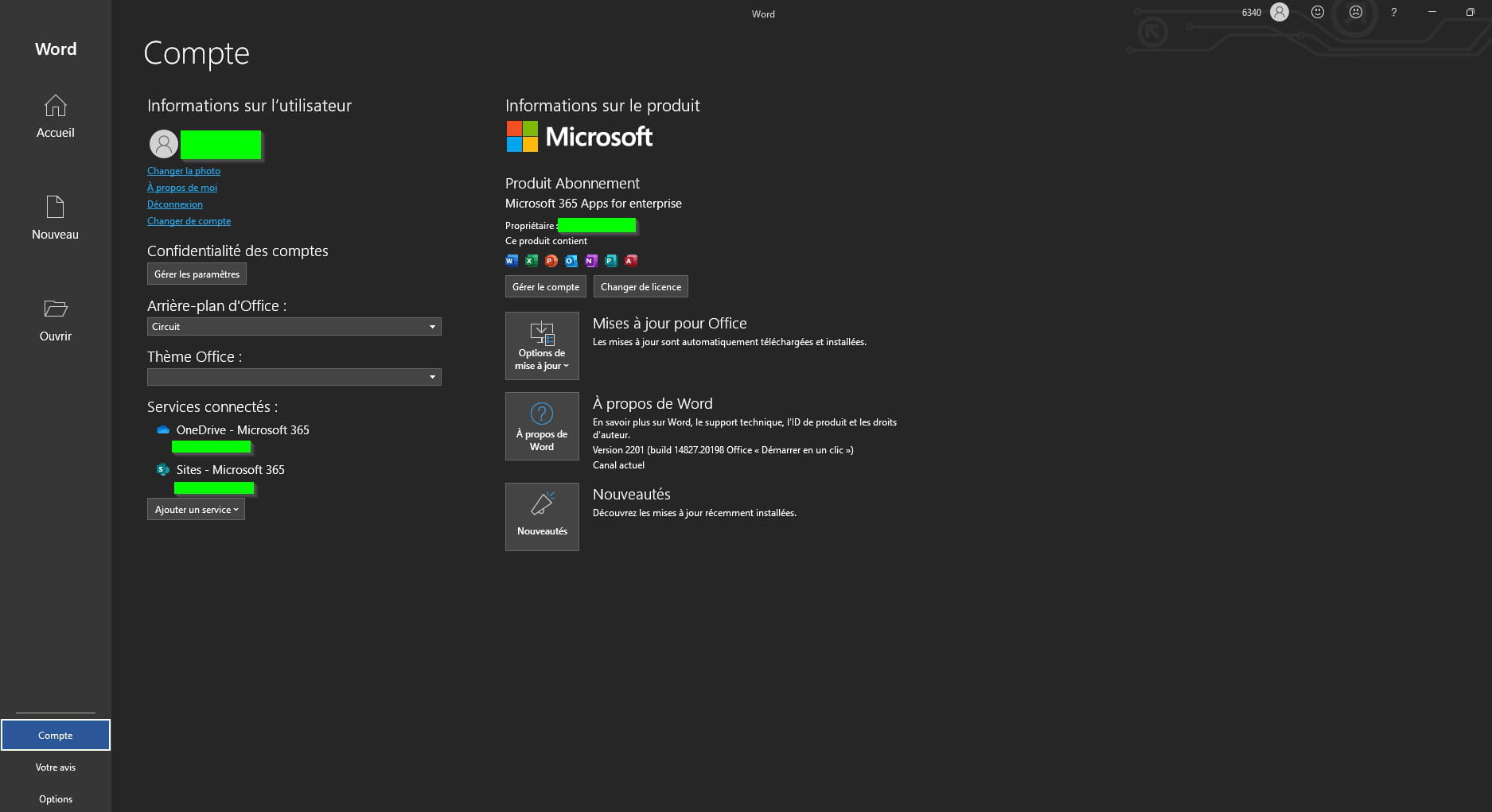1492x812 pixels.
Task: Open the Ouvrir page
Action: 55,320
